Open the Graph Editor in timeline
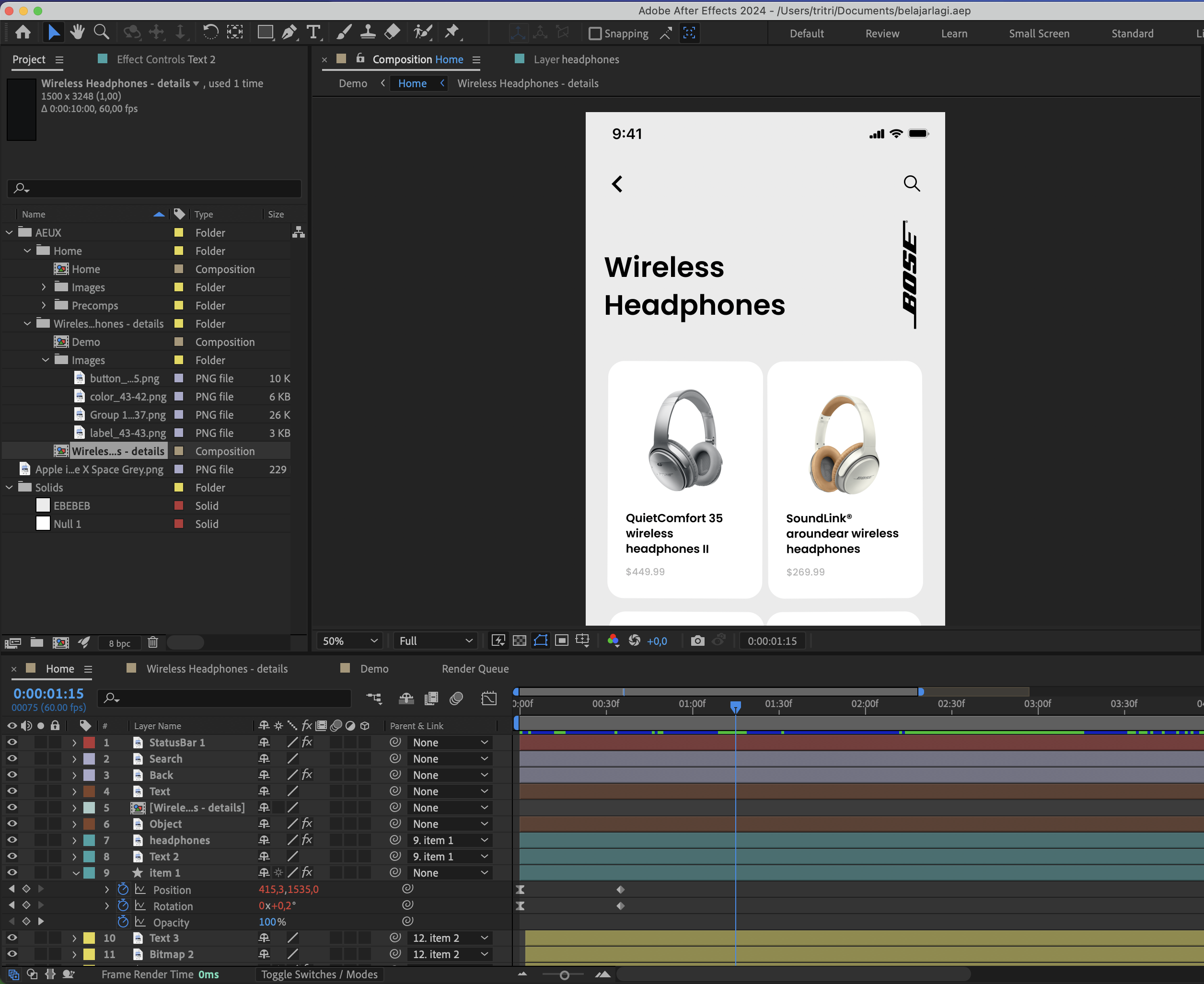This screenshot has width=1204, height=984. [x=489, y=698]
